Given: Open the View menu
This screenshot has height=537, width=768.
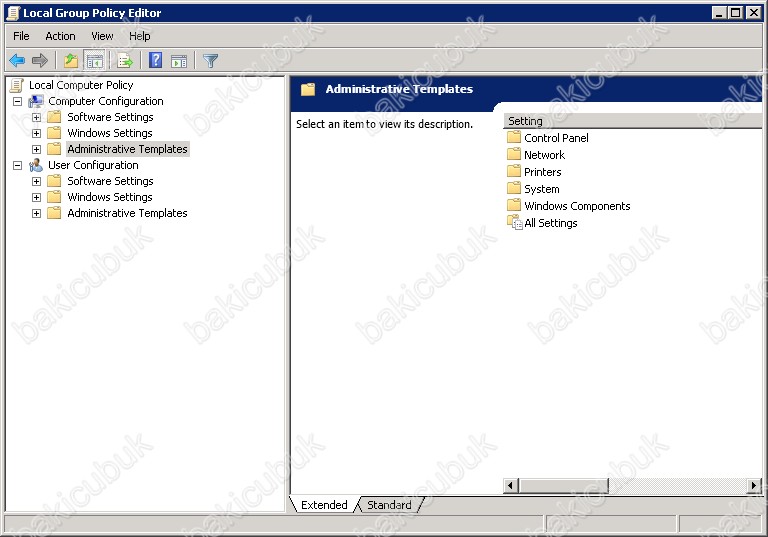Looking at the screenshot, I should pyautogui.click(x=102, y=36).
